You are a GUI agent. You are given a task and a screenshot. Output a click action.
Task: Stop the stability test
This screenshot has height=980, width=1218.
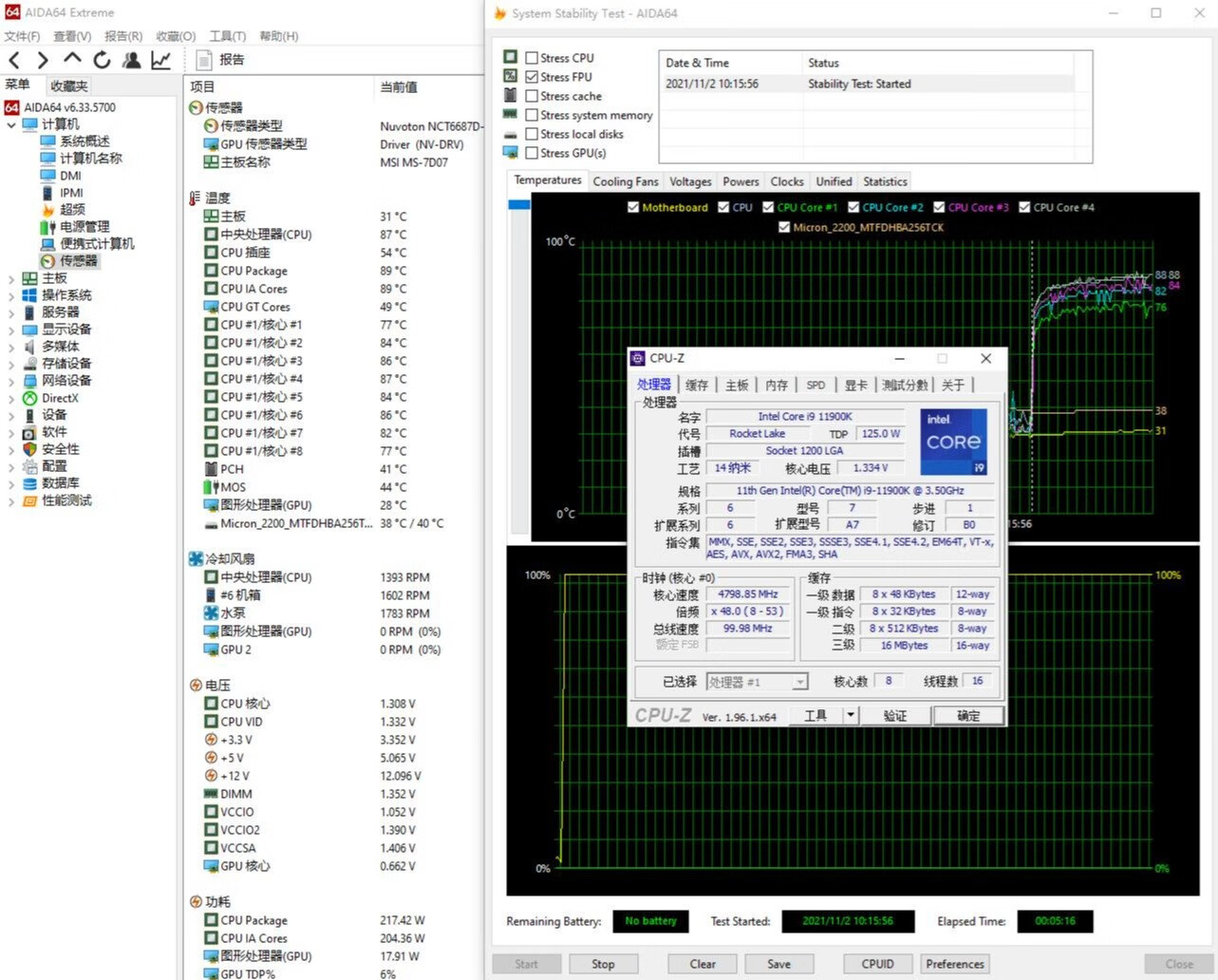pos(603,964)
